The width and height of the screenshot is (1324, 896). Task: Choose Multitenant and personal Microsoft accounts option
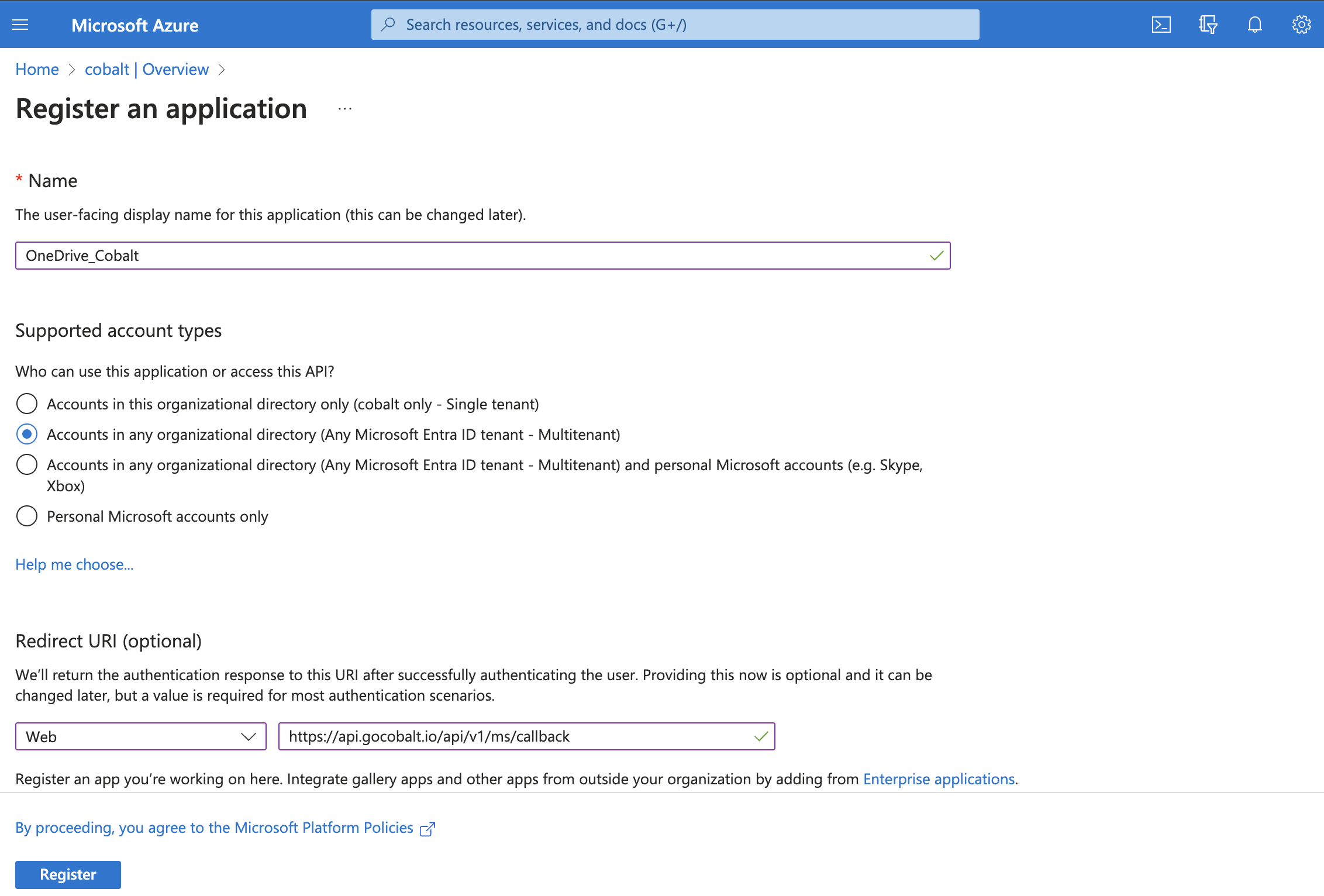[x=26, y=464]
